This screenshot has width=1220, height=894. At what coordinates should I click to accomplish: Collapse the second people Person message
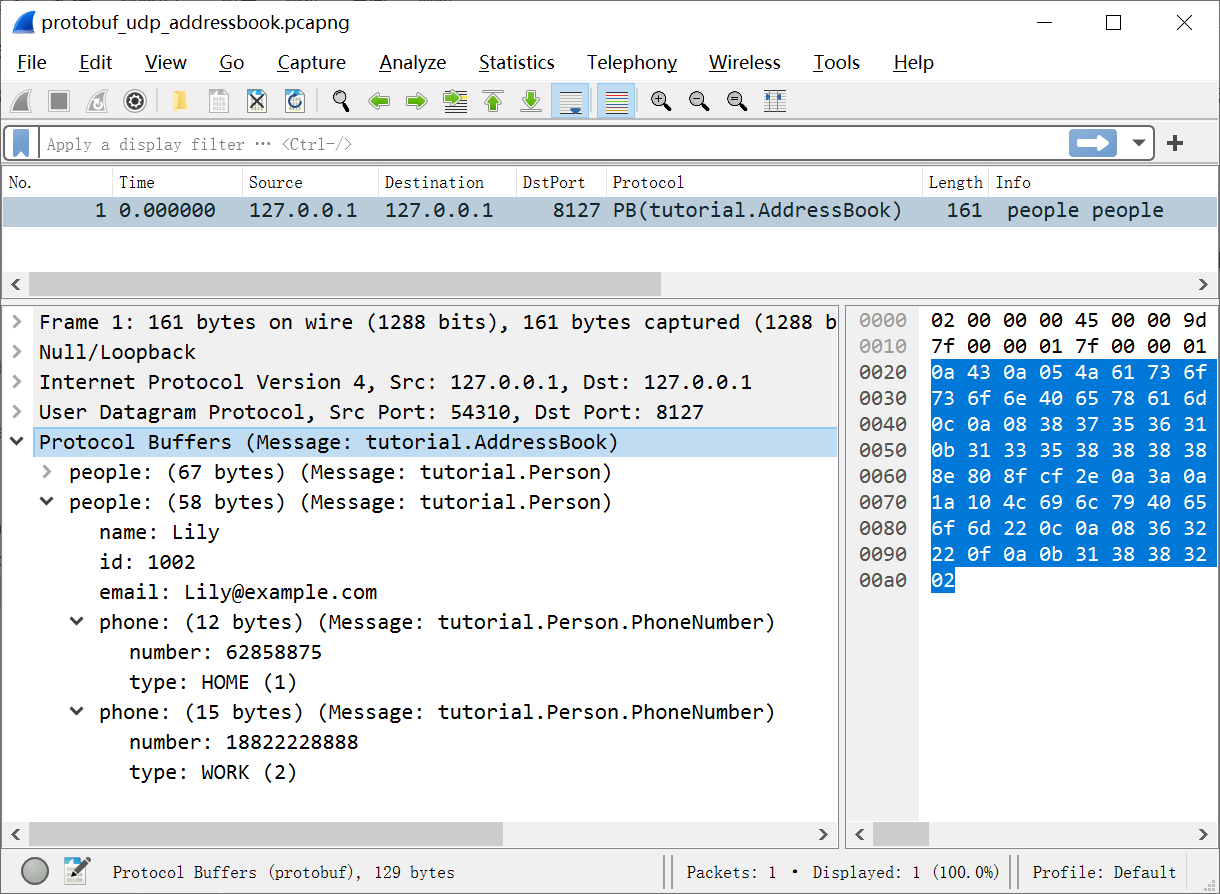[x=47, y=502]
